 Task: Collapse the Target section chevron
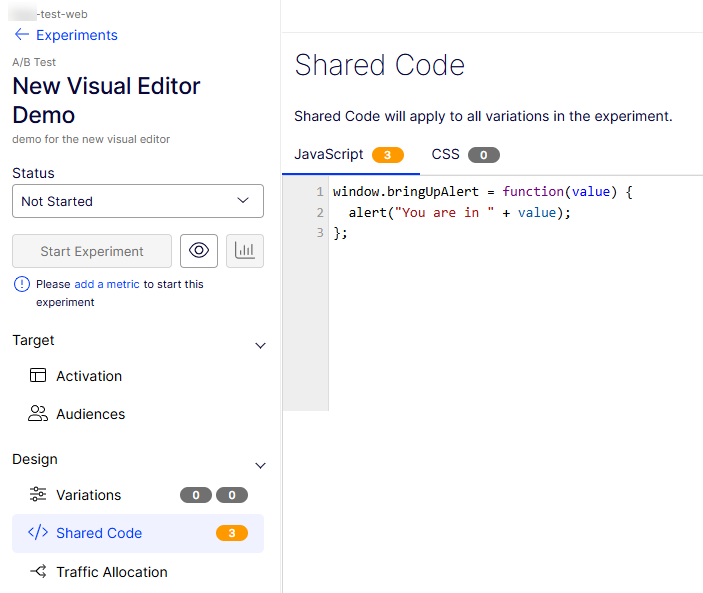click(x=260, y=346)
